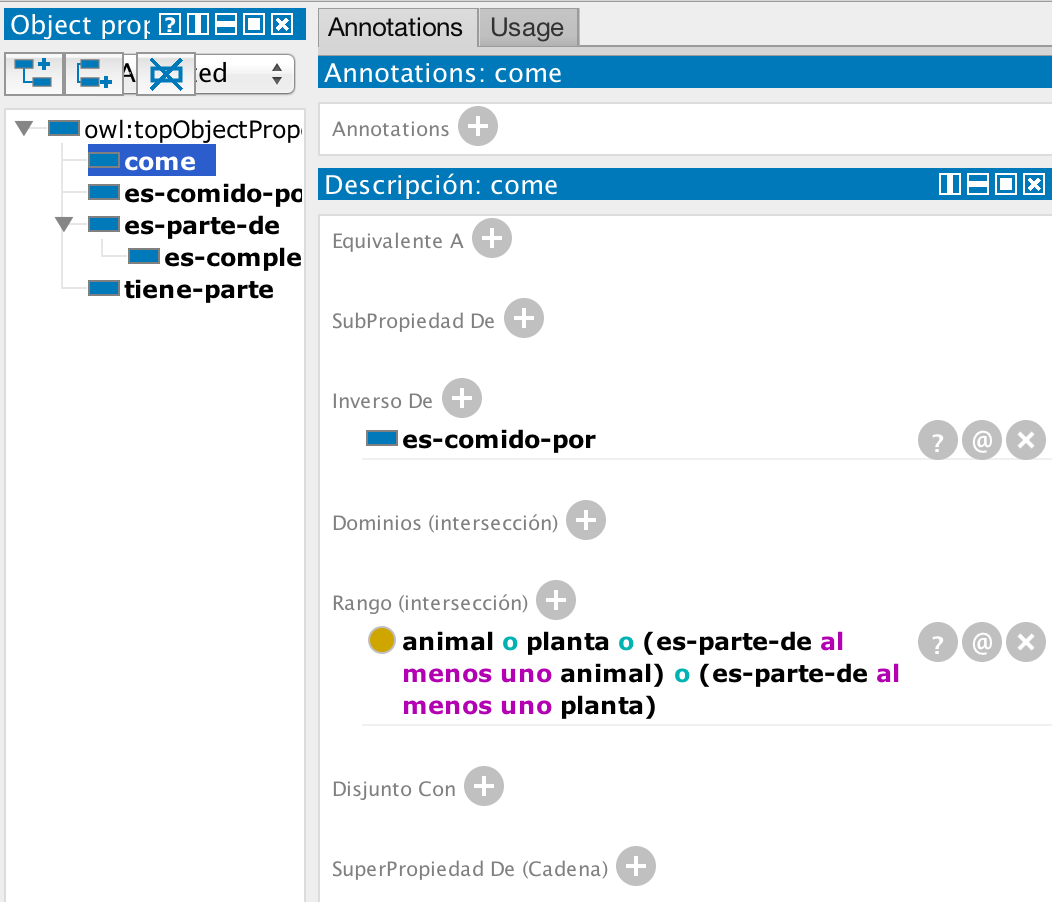Split the Descripción panel horizontally
Viewport: 1052px width, 902px height.
pyautogui.click(x=978, y=184)
